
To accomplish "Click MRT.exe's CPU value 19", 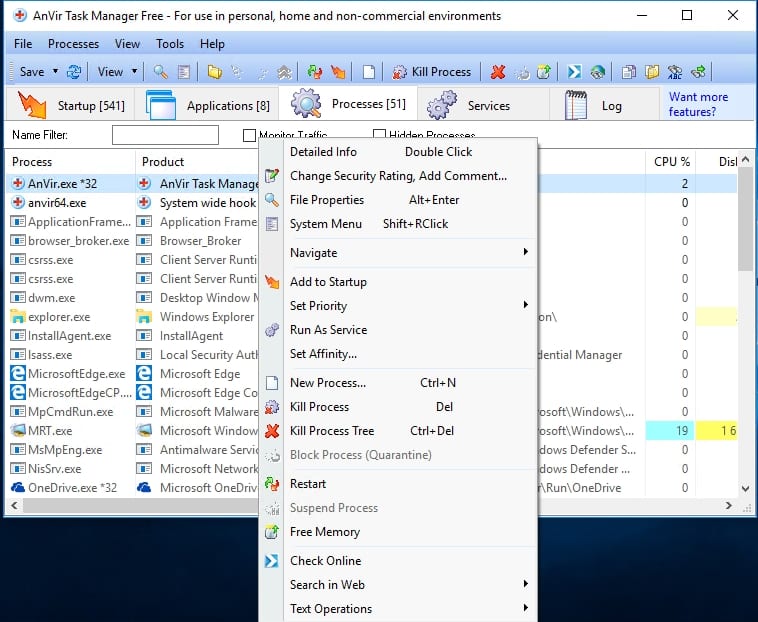I will coord(671,430).
